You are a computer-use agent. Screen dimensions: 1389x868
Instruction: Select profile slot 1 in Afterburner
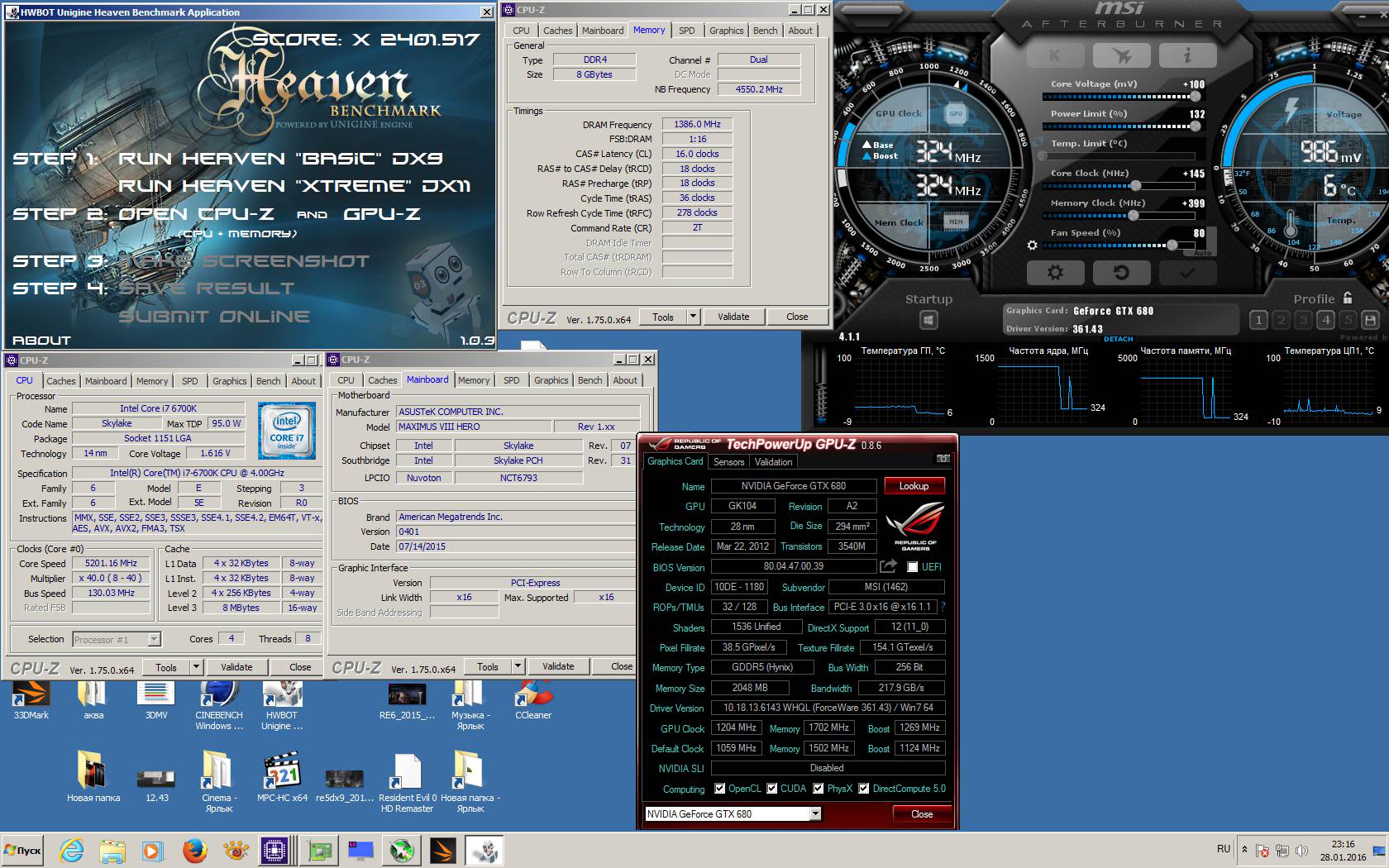[x=1258, y=320]
